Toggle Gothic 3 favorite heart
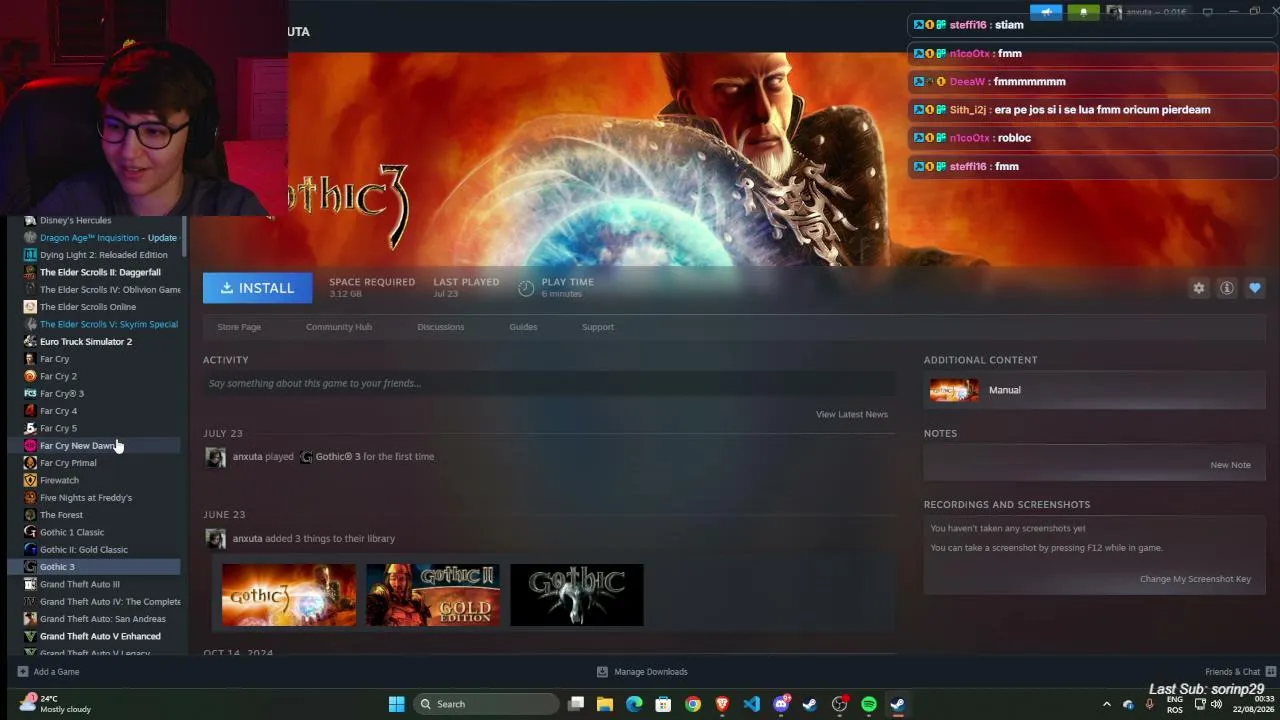The width and height of the screenshot is (1280, 720). pos(1255,288)
